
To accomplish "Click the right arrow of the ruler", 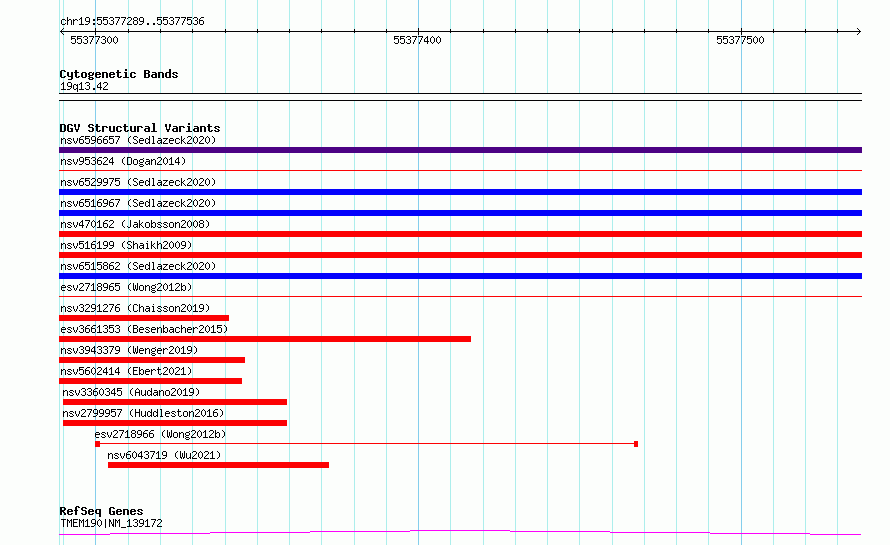I will 858,31.
